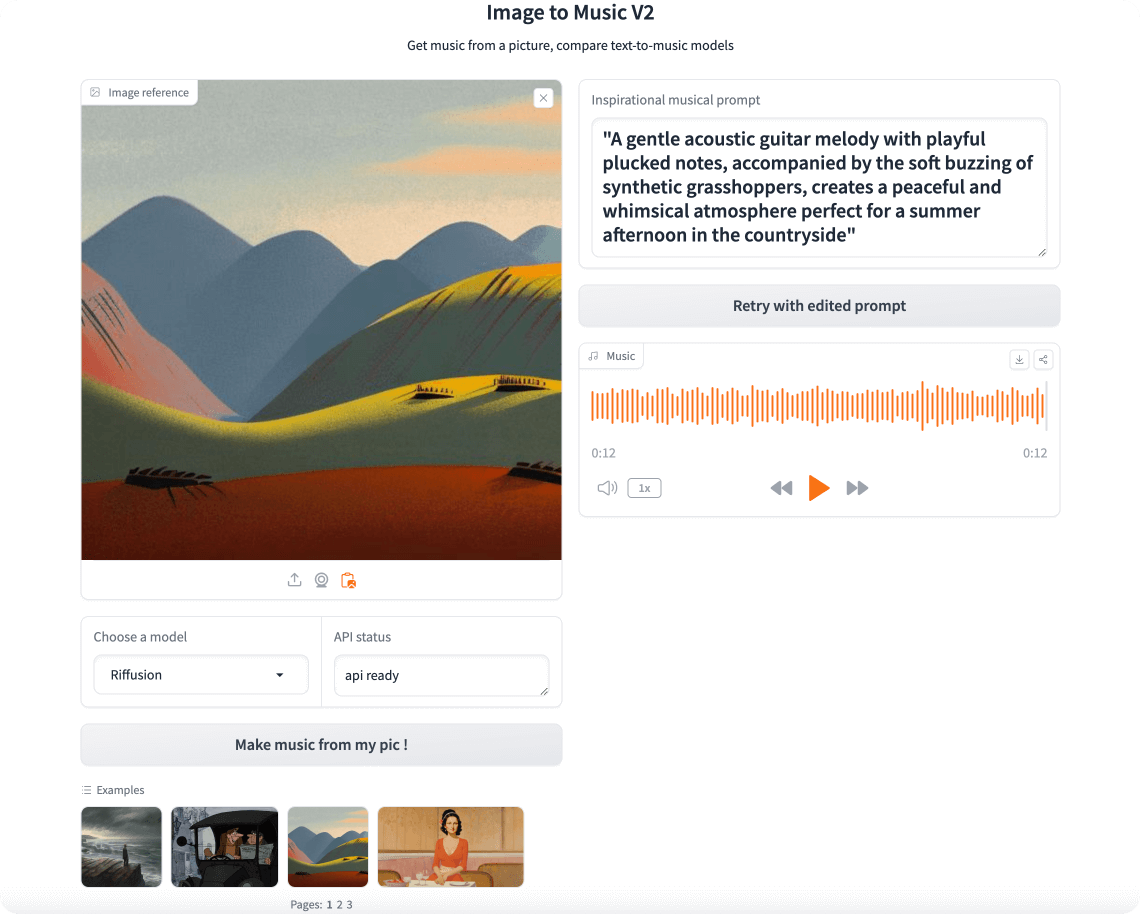Remove the image with the X button

[543, 98]
